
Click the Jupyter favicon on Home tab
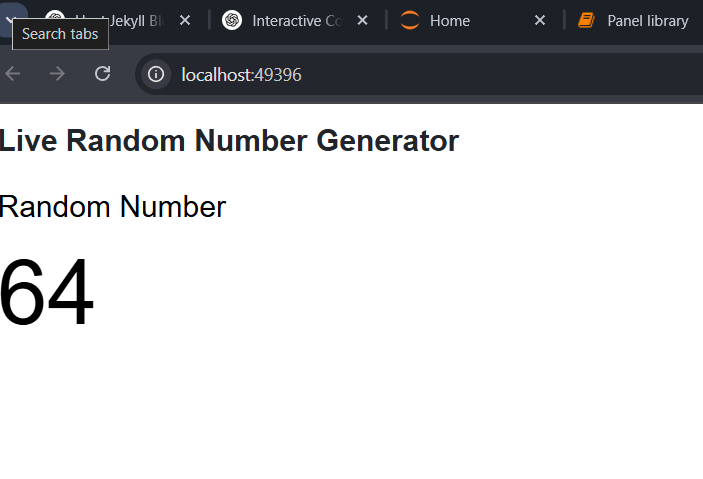point(410,20)
